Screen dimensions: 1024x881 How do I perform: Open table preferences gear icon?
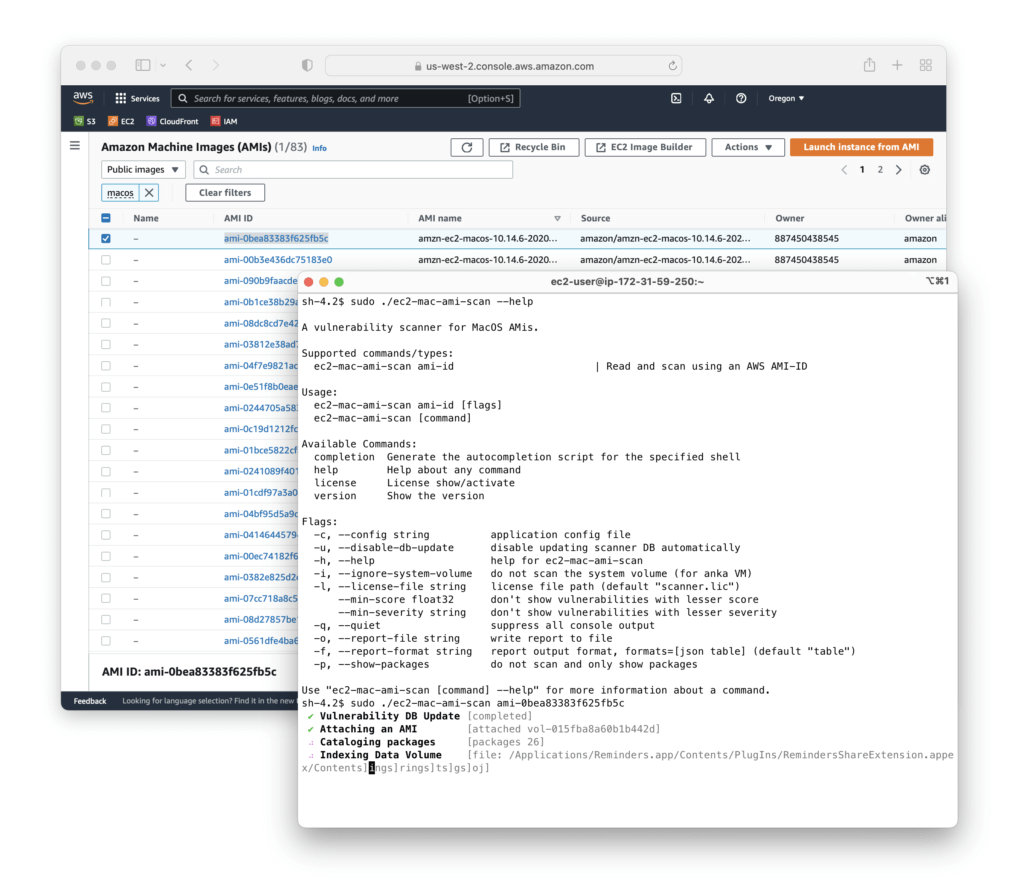925,170
